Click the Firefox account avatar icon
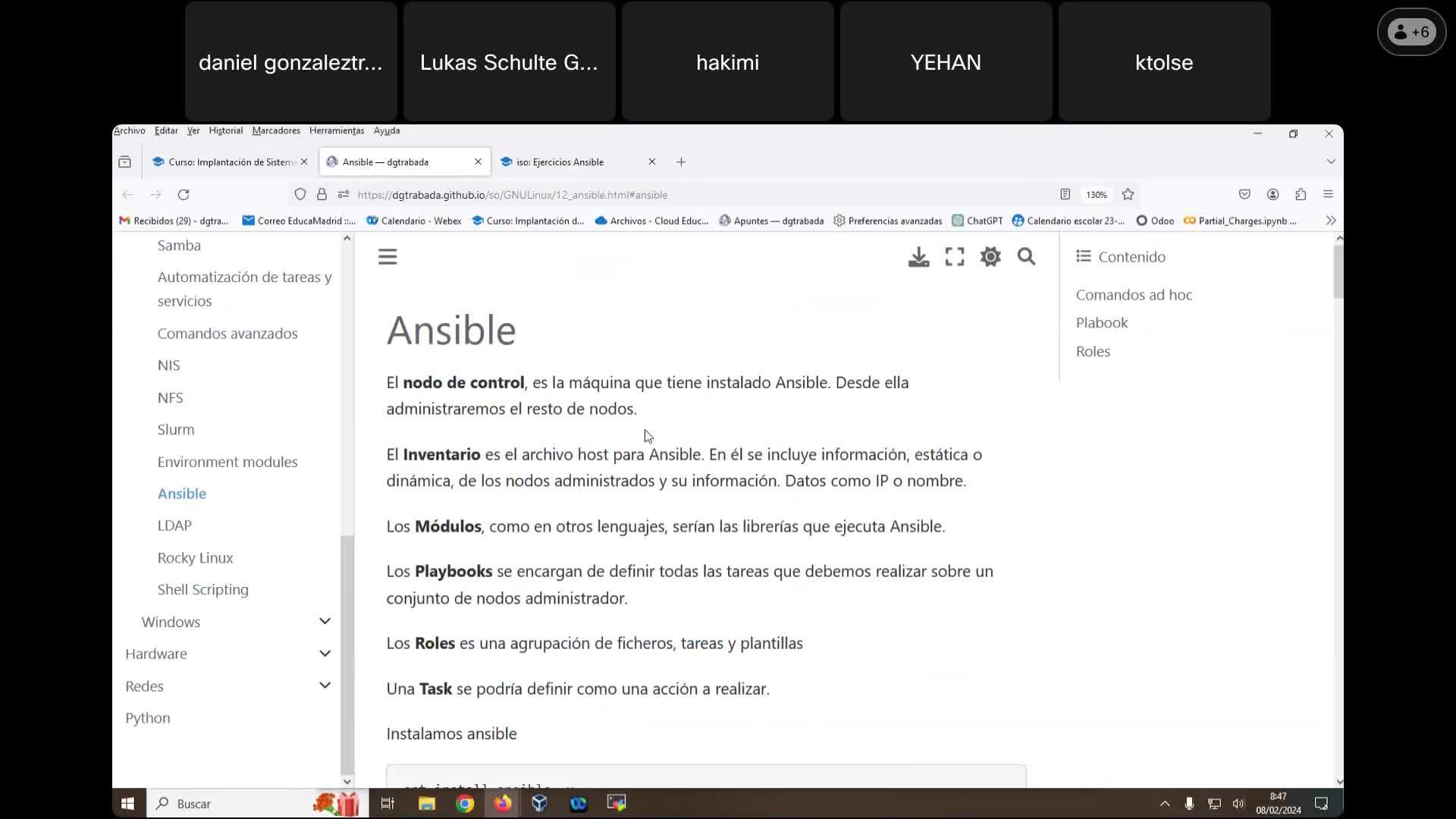 point(1272,195)
